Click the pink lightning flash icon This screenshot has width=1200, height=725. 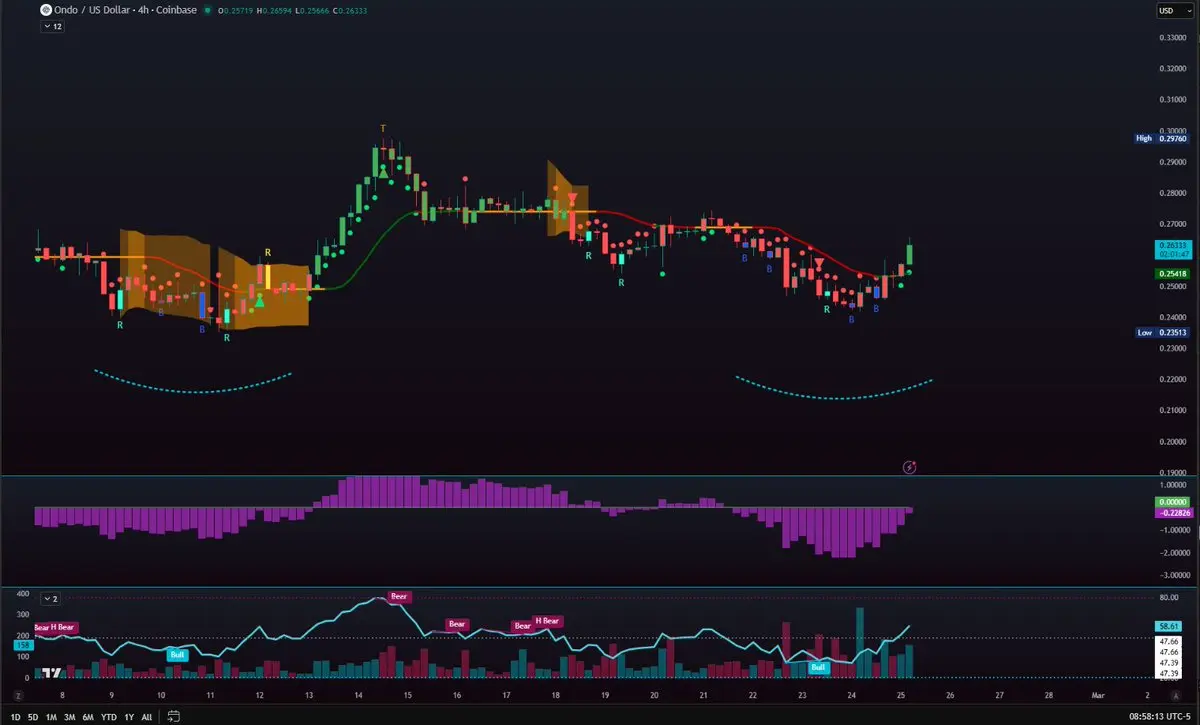point(910,466)
